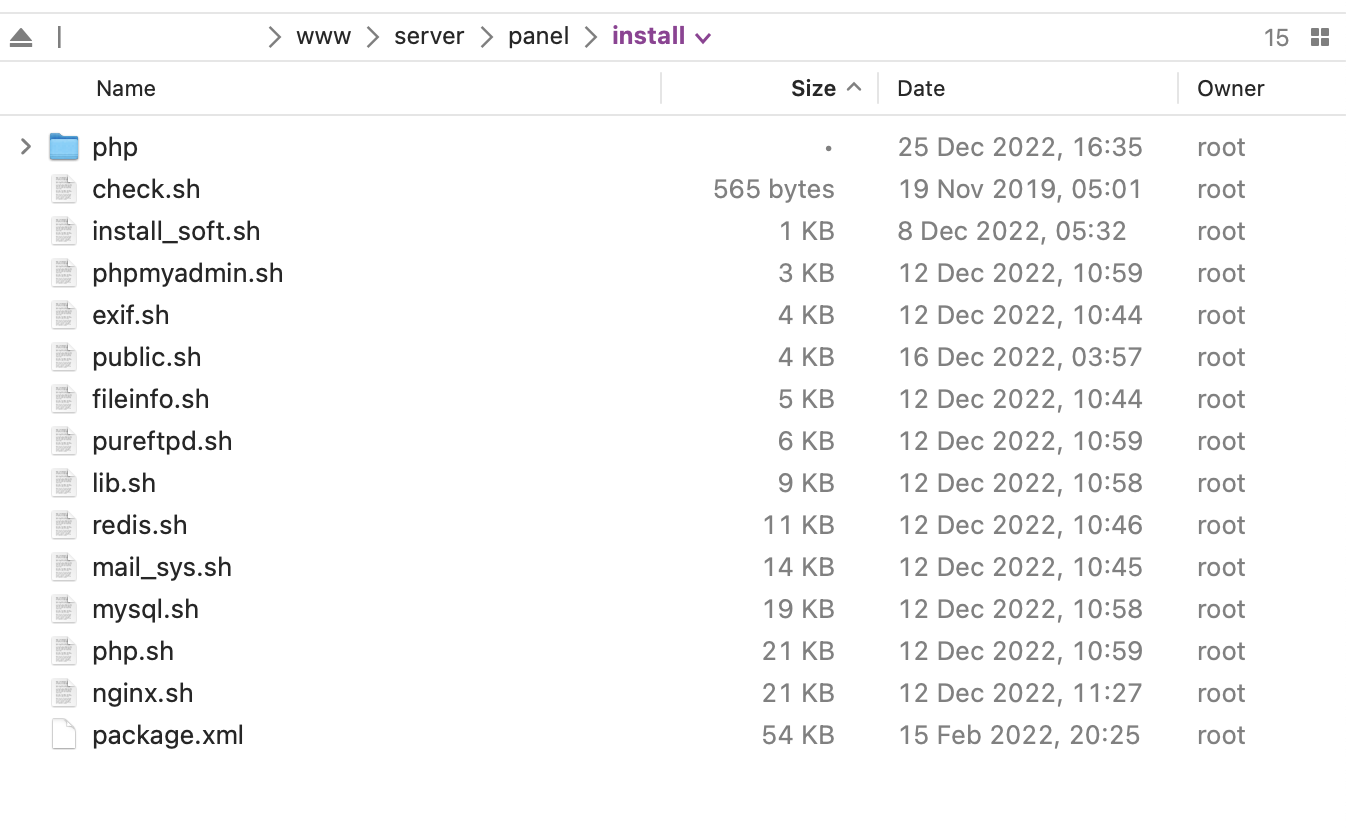Expand the php folder disclosure arrow

(x=26, y=147)
